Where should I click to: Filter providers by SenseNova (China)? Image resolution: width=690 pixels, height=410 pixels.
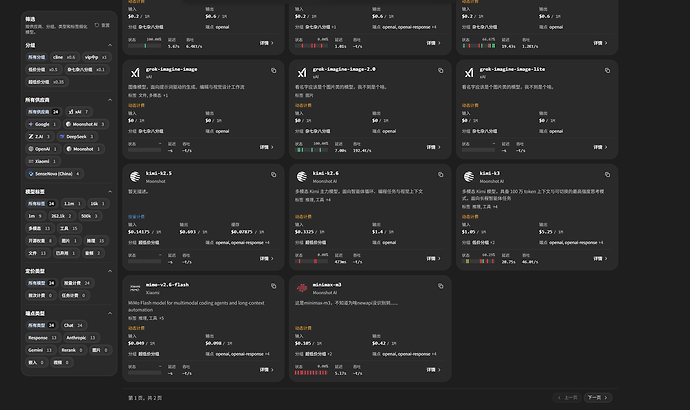tap(54, 174)
